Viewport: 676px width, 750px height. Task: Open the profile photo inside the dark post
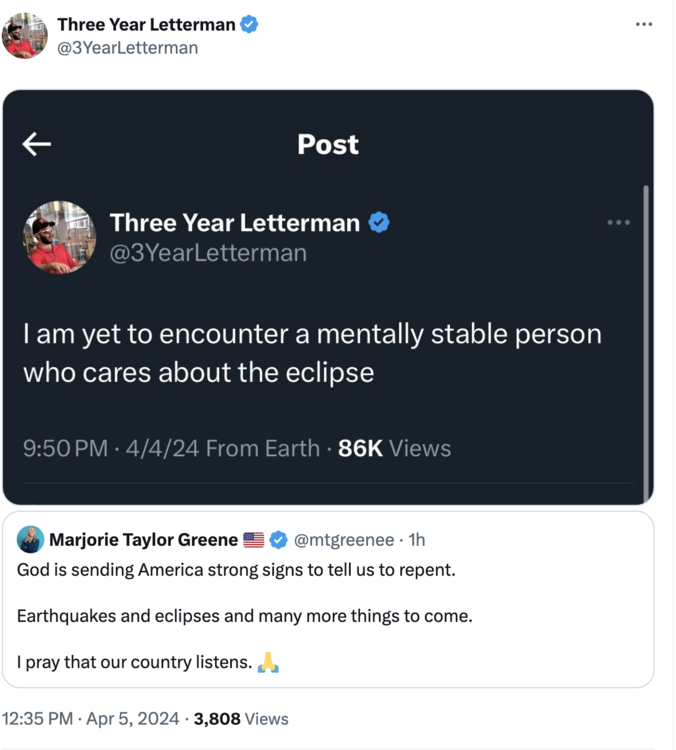(60, 237)
